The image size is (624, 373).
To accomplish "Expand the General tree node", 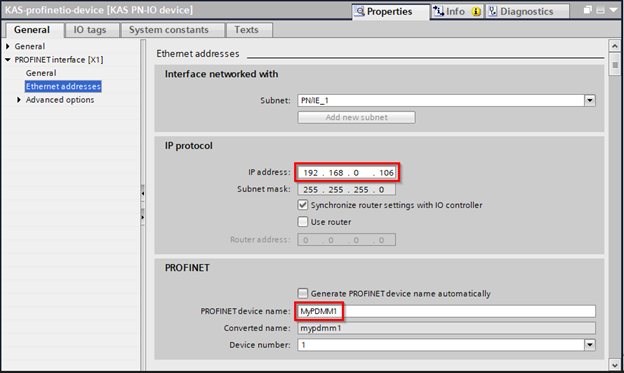I will (x=8, y=47).
